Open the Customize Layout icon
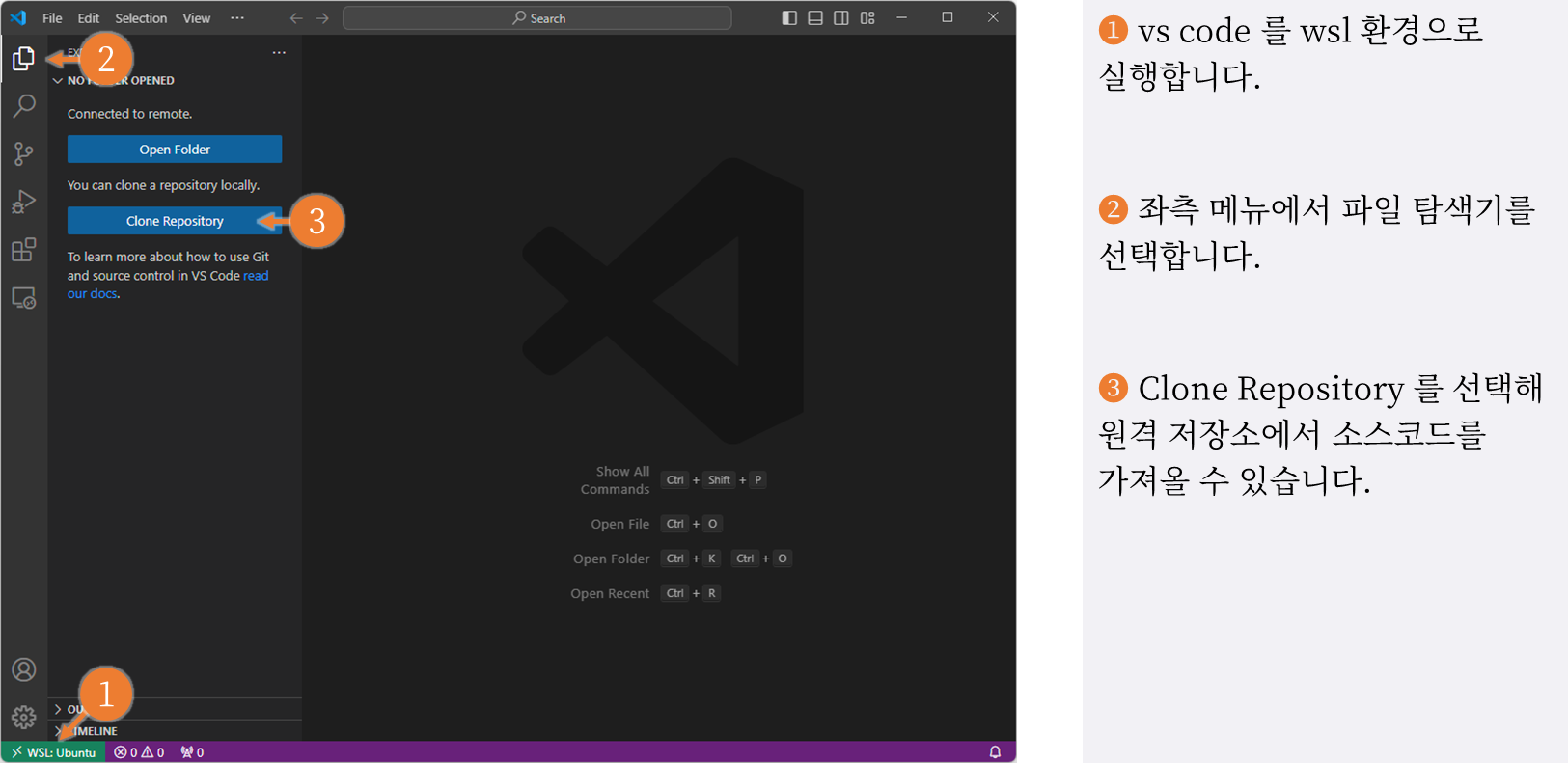Viewport: 1568px width, 763px height. point(867,18)
